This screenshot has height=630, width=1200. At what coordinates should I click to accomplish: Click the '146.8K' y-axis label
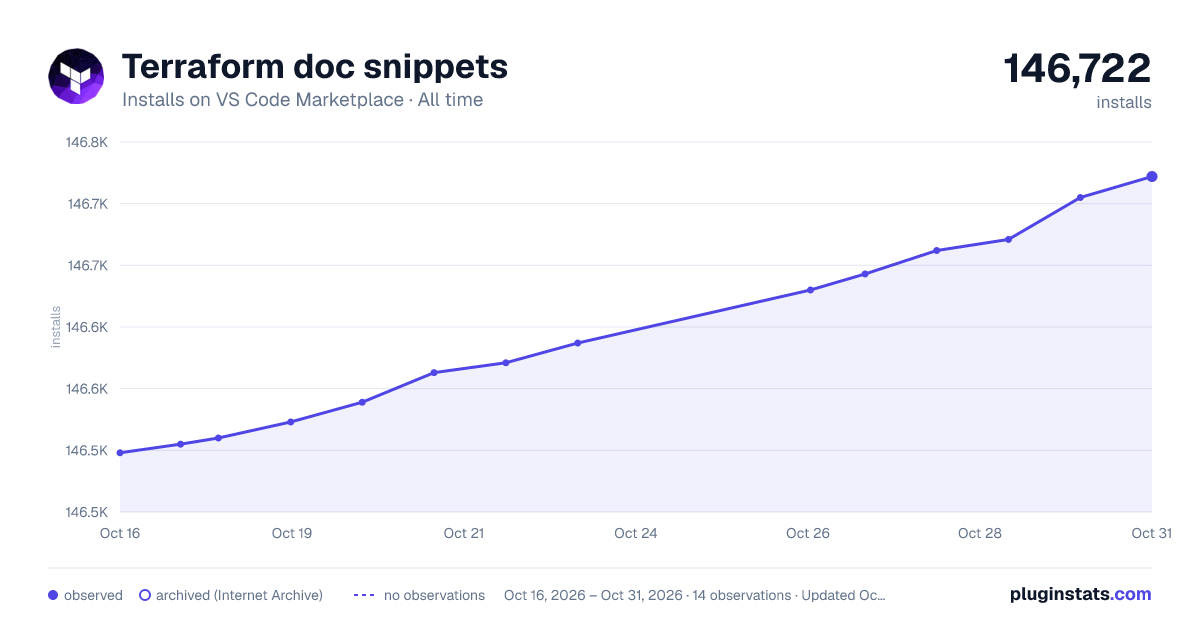click(x=87, y=142)
